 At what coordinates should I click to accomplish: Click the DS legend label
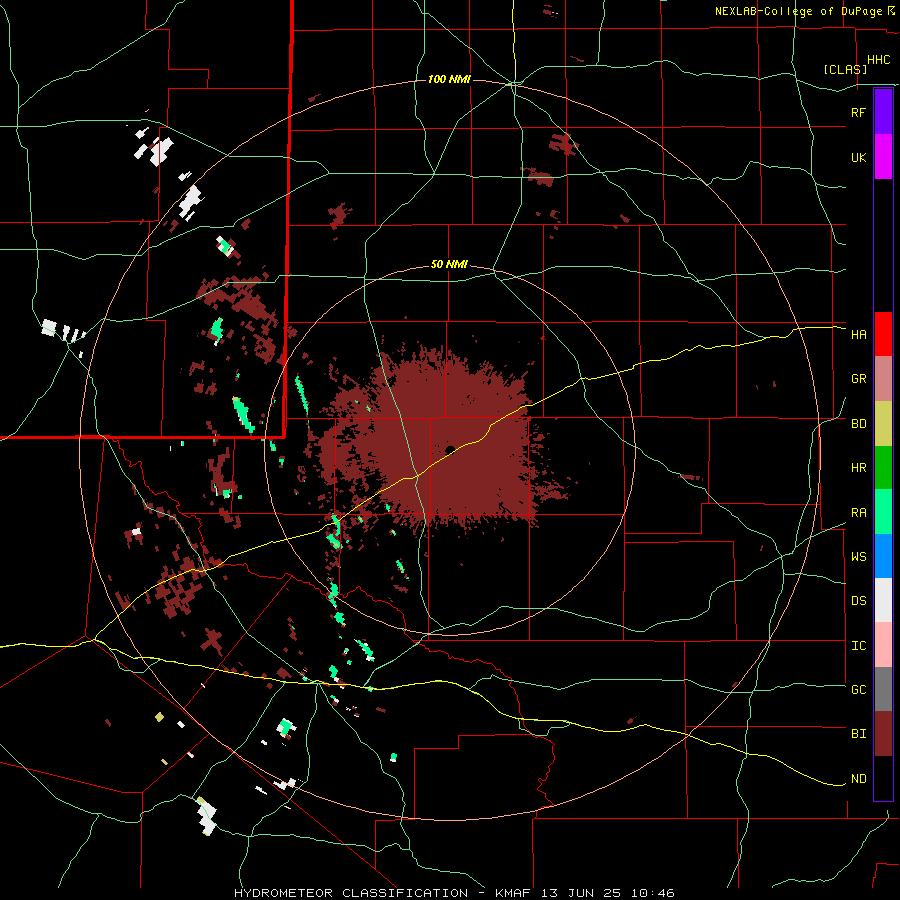click(858, 600)
